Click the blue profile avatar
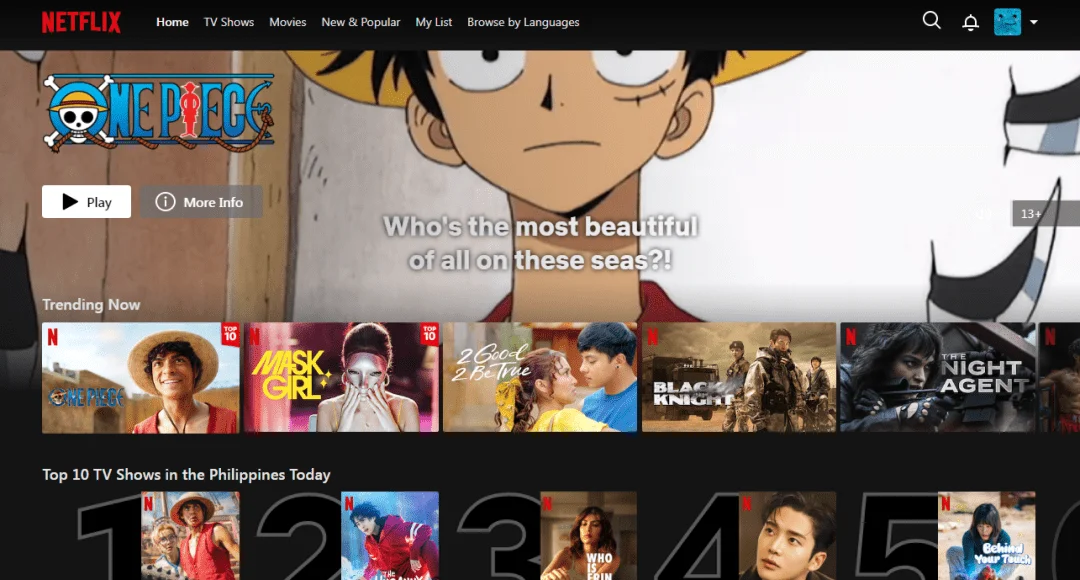The image size is (1080, 580). point(1007,22)
